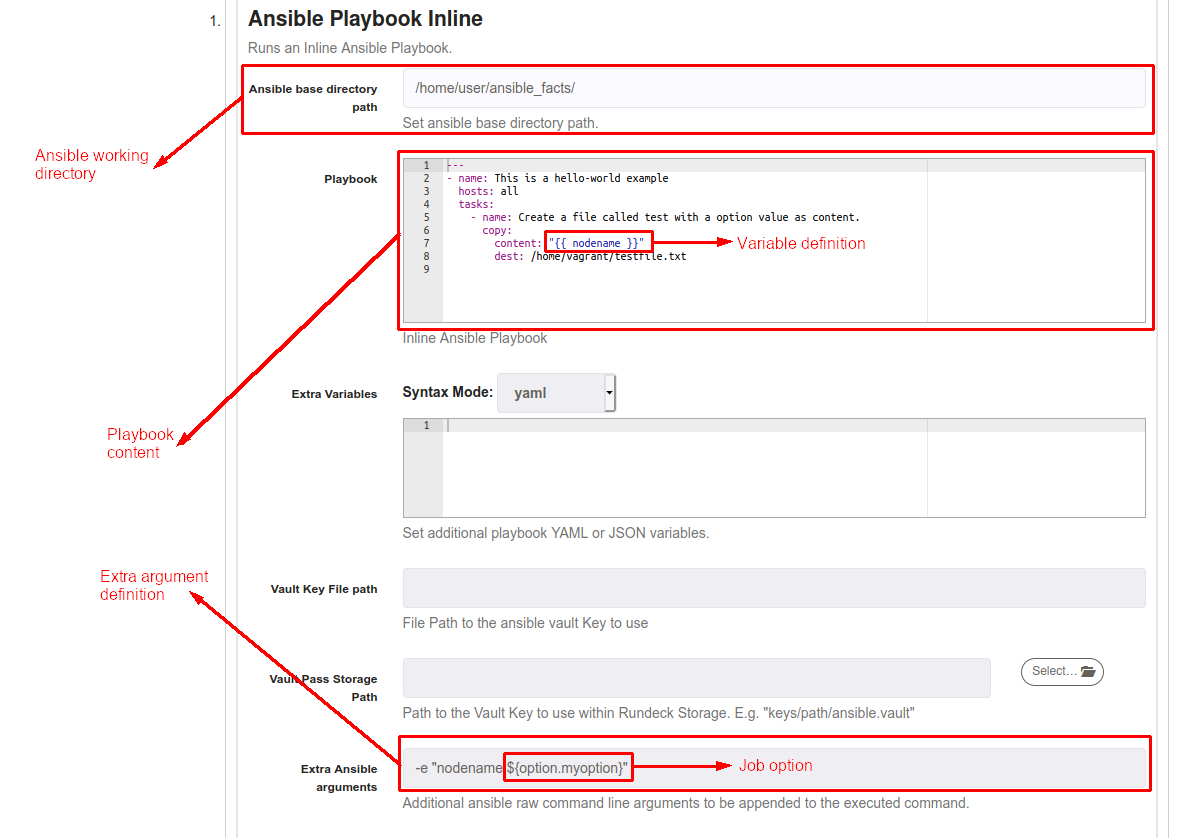Click the Ansible base directory path field
The height and width of the screenshot is (838, 1187).
click(774, 89)
